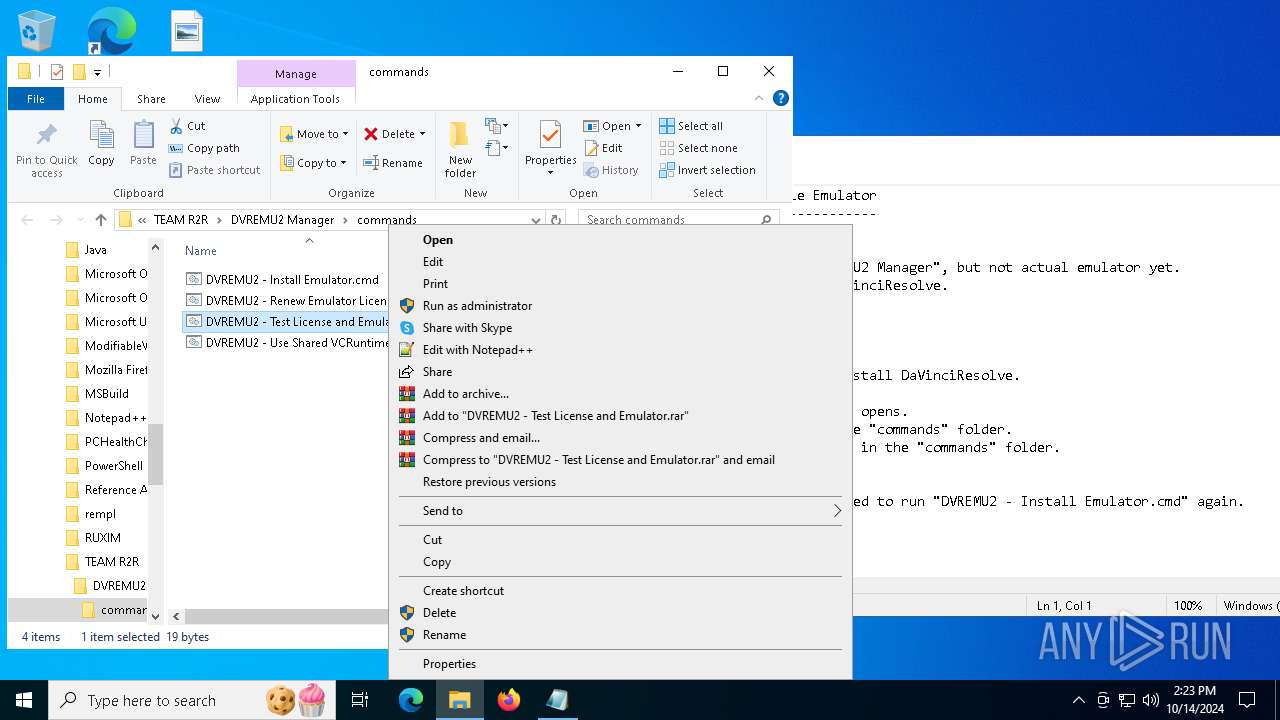Screen dimensions: 1280x720
Task: Open the image file on desktop
Action: point(187,31)
